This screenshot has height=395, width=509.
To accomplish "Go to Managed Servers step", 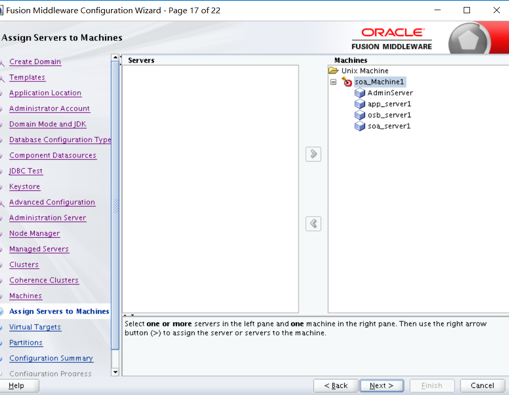I will click(x=39, y=249).
